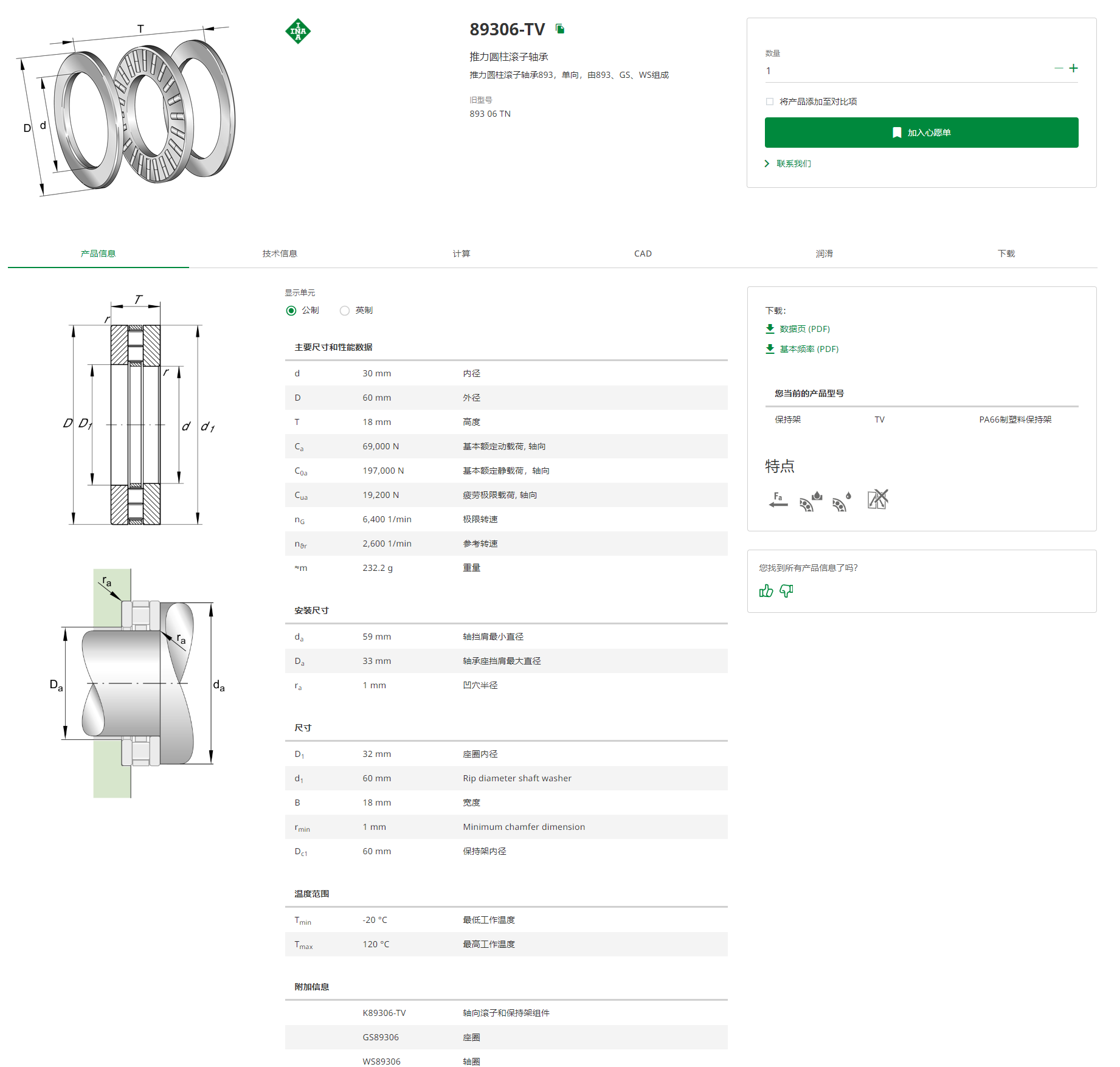Download the 数据页 (PDF) datasheet
The height and width of the screenshot is (1067, 1120).
click(798, 329)
